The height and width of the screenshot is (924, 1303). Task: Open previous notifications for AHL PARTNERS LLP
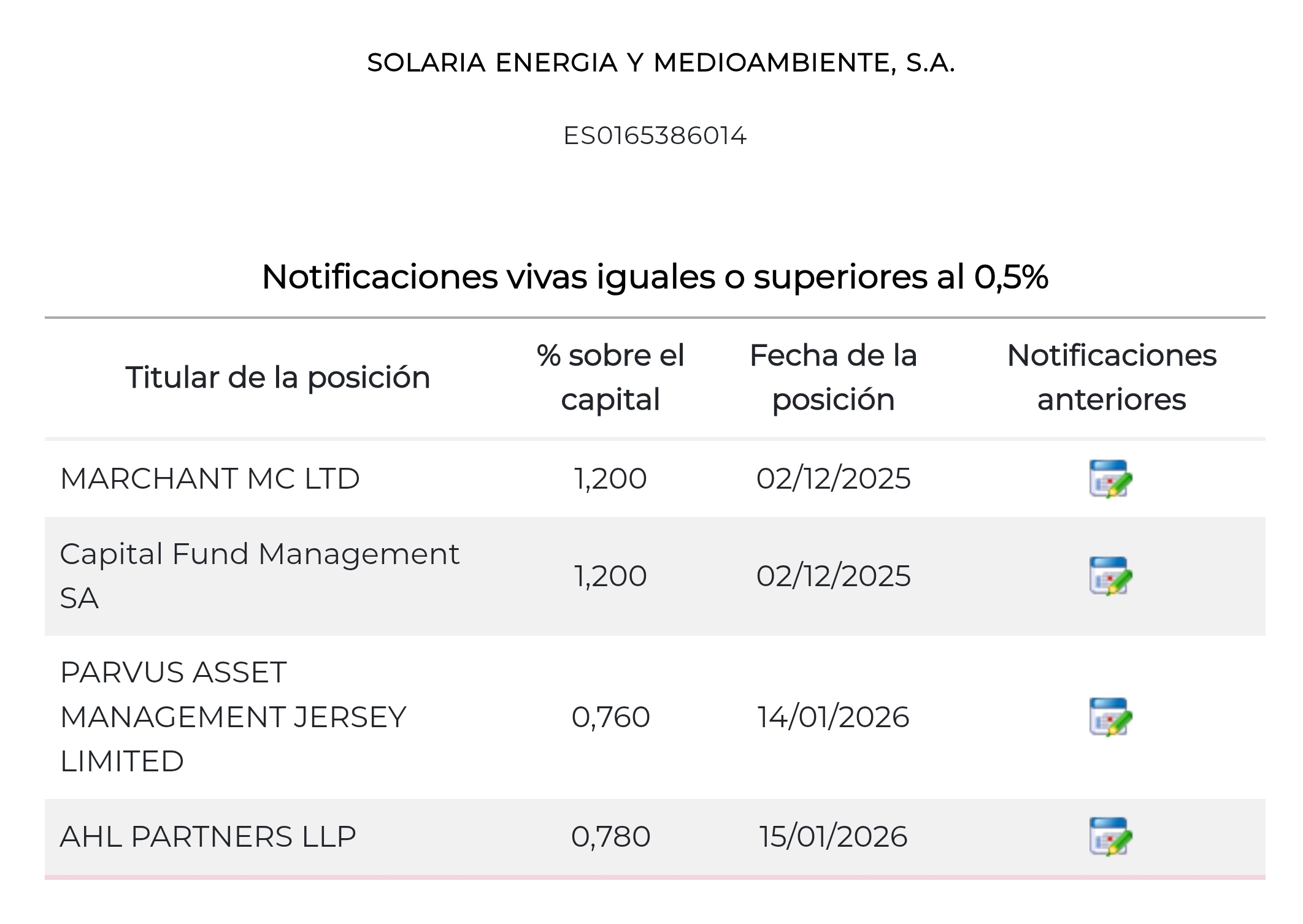[1110, 836]
